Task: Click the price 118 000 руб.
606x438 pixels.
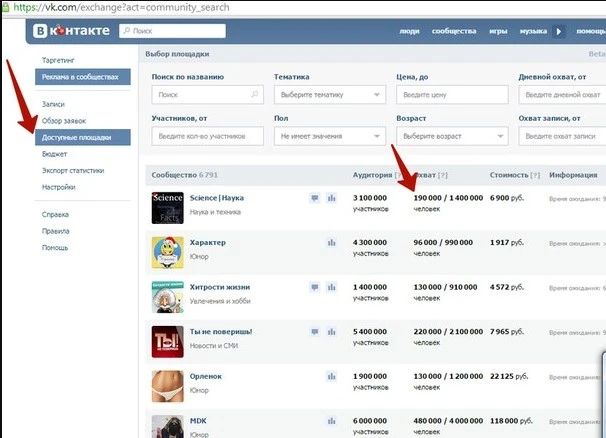Action: pos(511,421)
